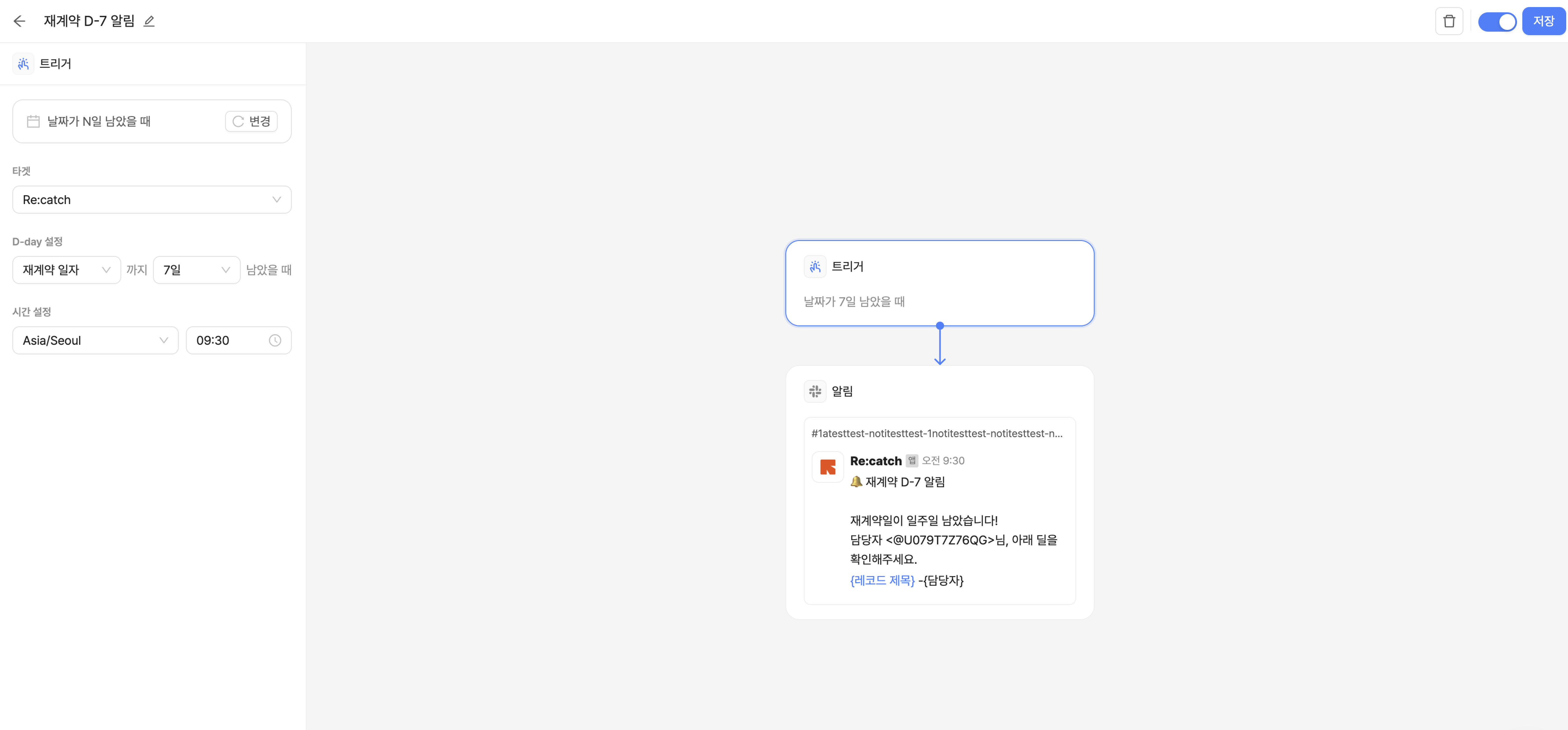Click the trash delete icon
This screenshot has height=730, width=1568.
point(1449,21)
